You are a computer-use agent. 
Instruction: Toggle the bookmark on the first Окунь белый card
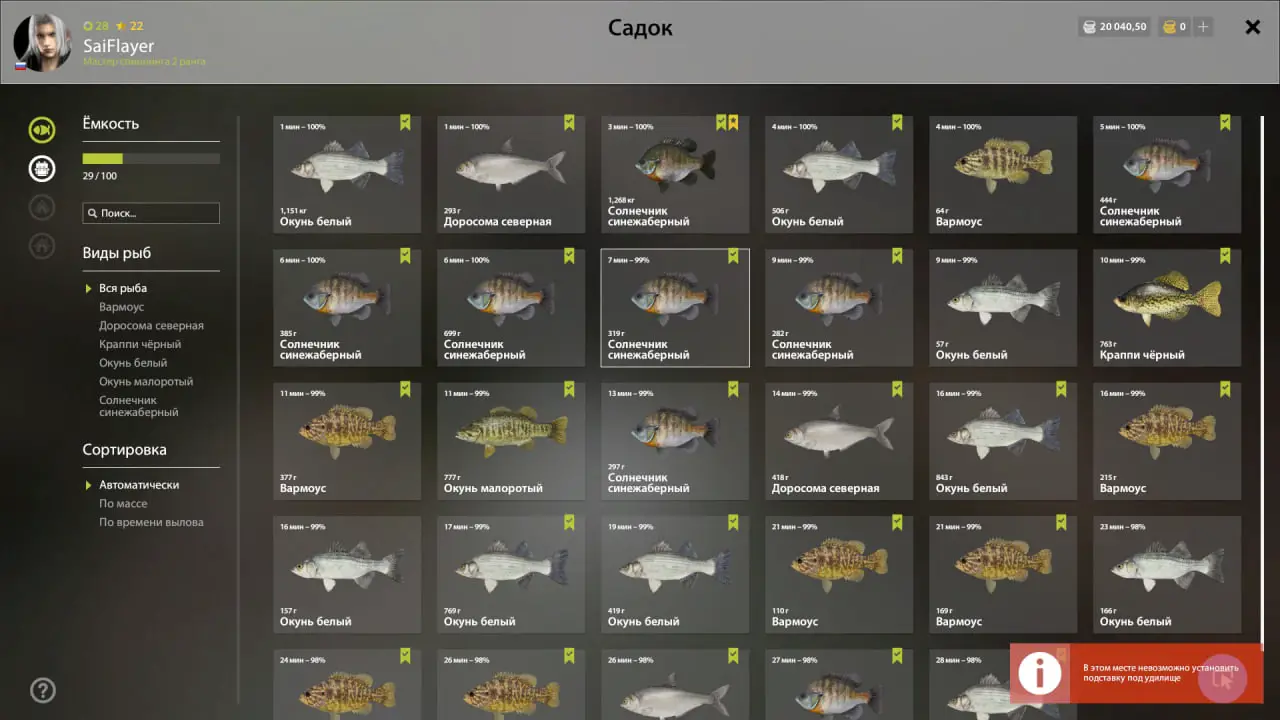(x=405, y=122)
